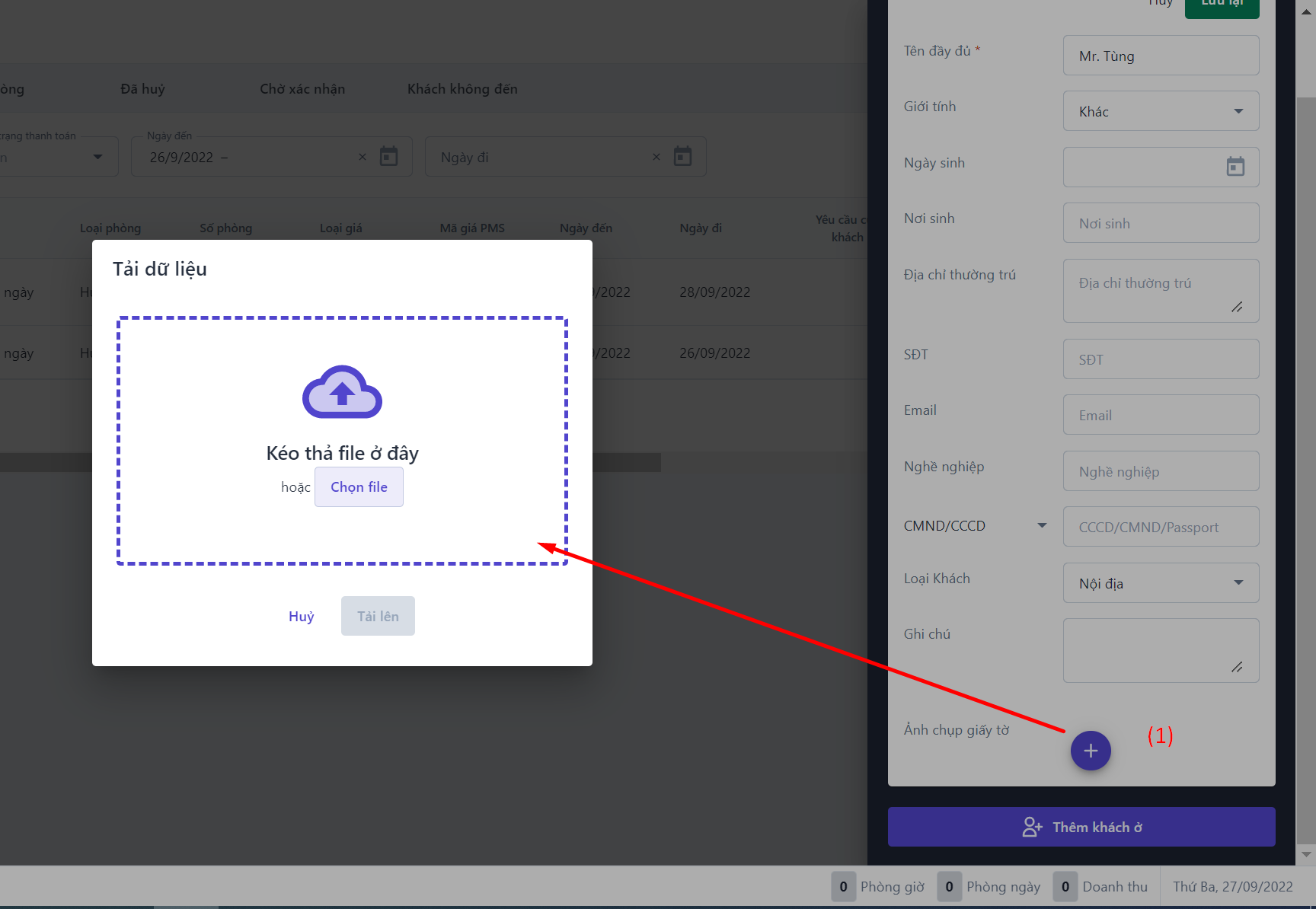Select the Khách không đến tab
Viewport: 1316px width, 909px height.
tap(462, 89)
